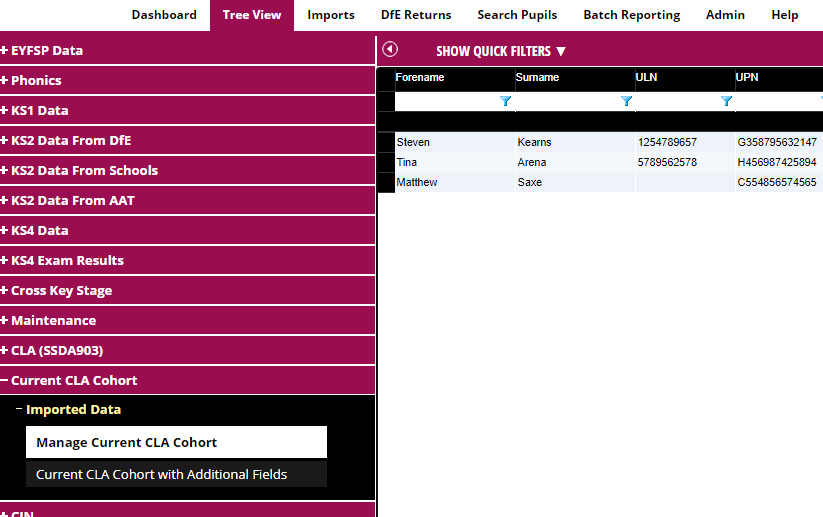Viewport: 823px width, 517px height.
Task: Open the Help menu
Action: 785,15
